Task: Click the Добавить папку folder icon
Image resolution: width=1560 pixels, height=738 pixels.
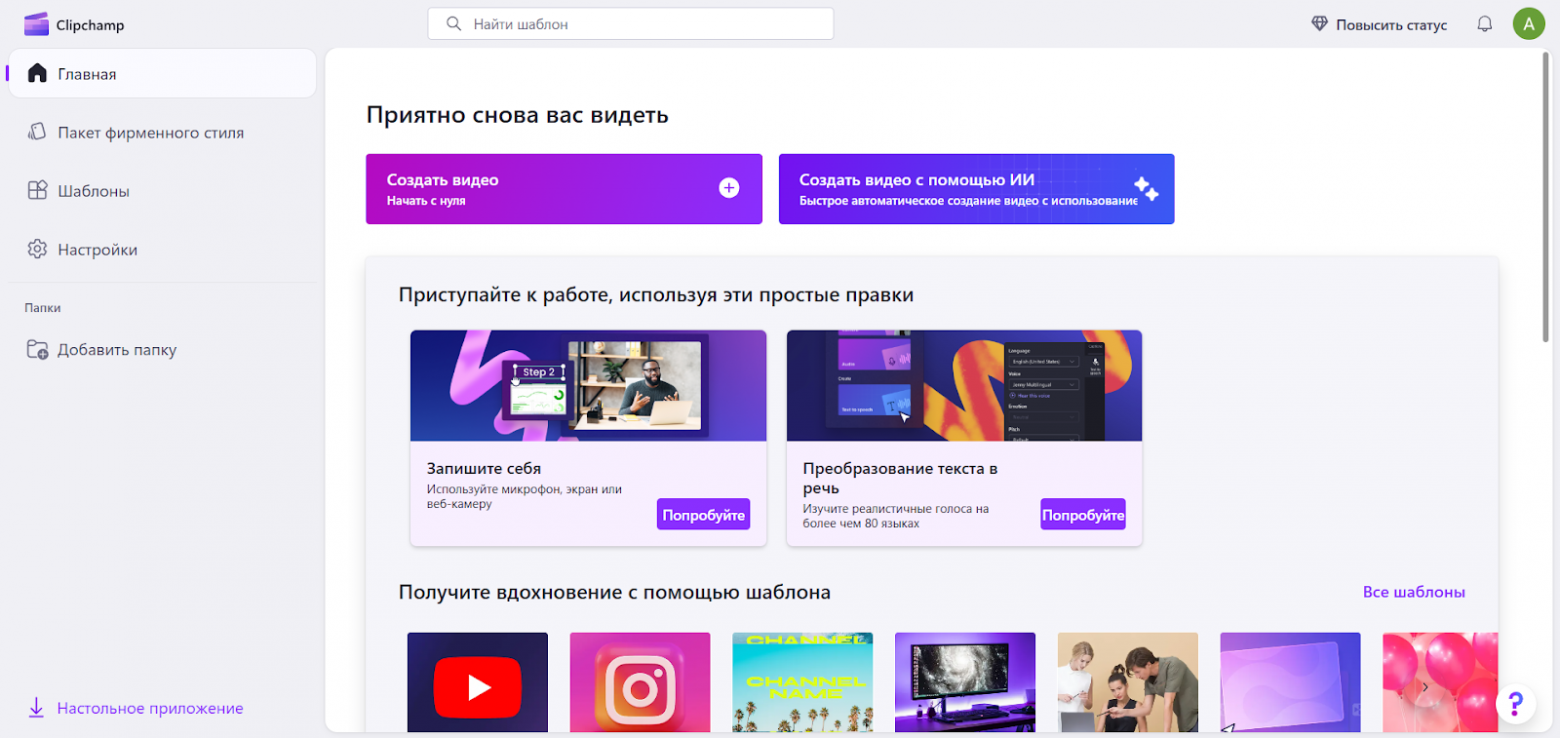Action: 37,349
